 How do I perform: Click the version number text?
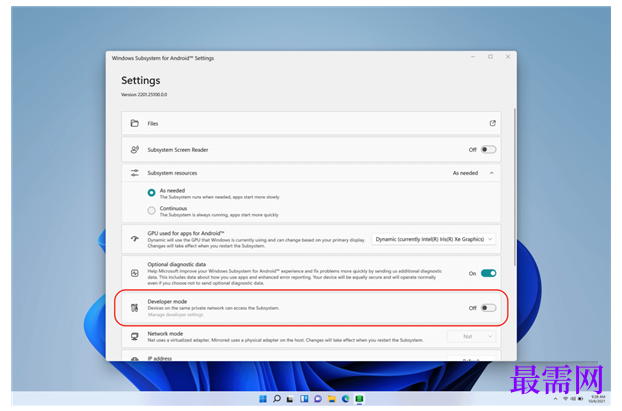click(x=144, y=94)
